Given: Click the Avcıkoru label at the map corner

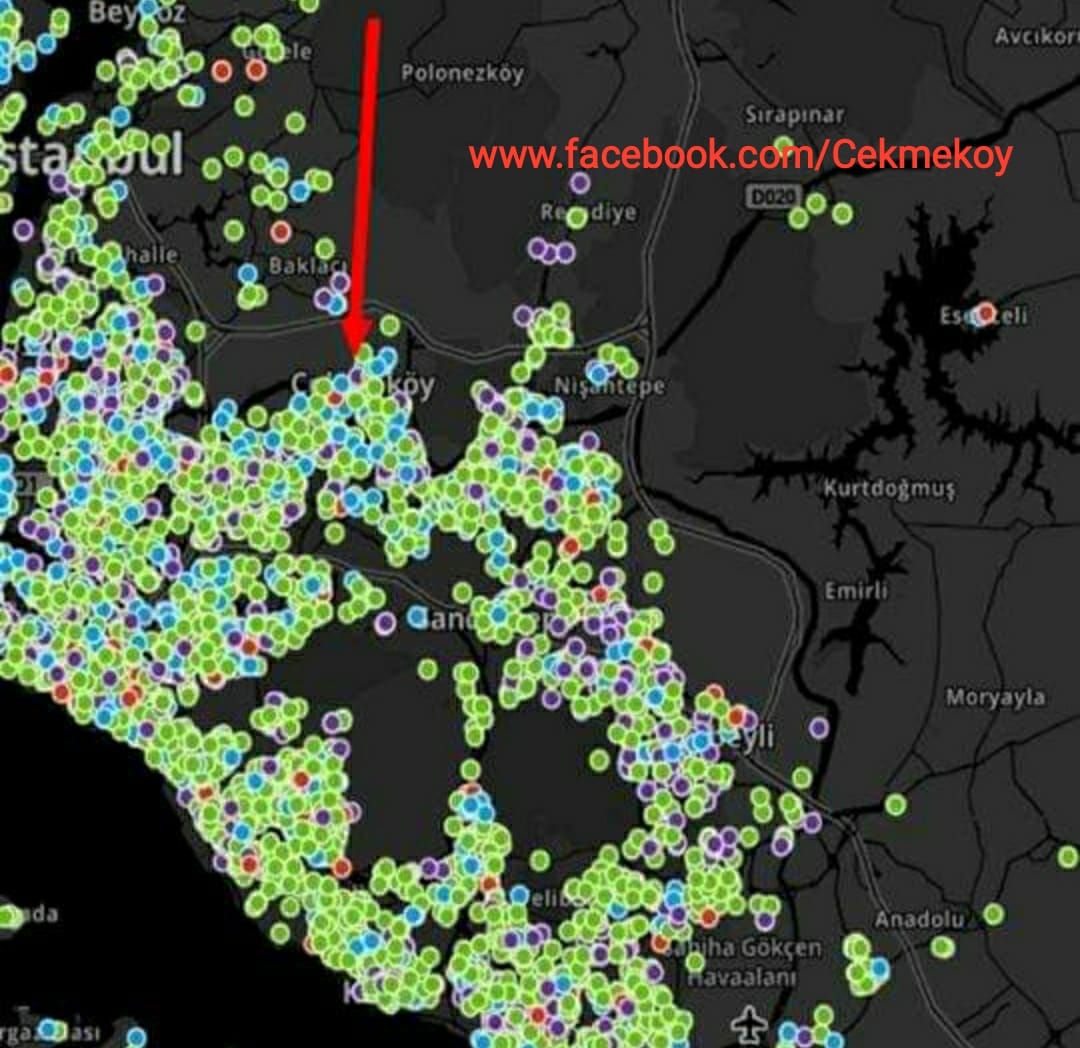Looking at the screenshot, I should (1036, 36).
